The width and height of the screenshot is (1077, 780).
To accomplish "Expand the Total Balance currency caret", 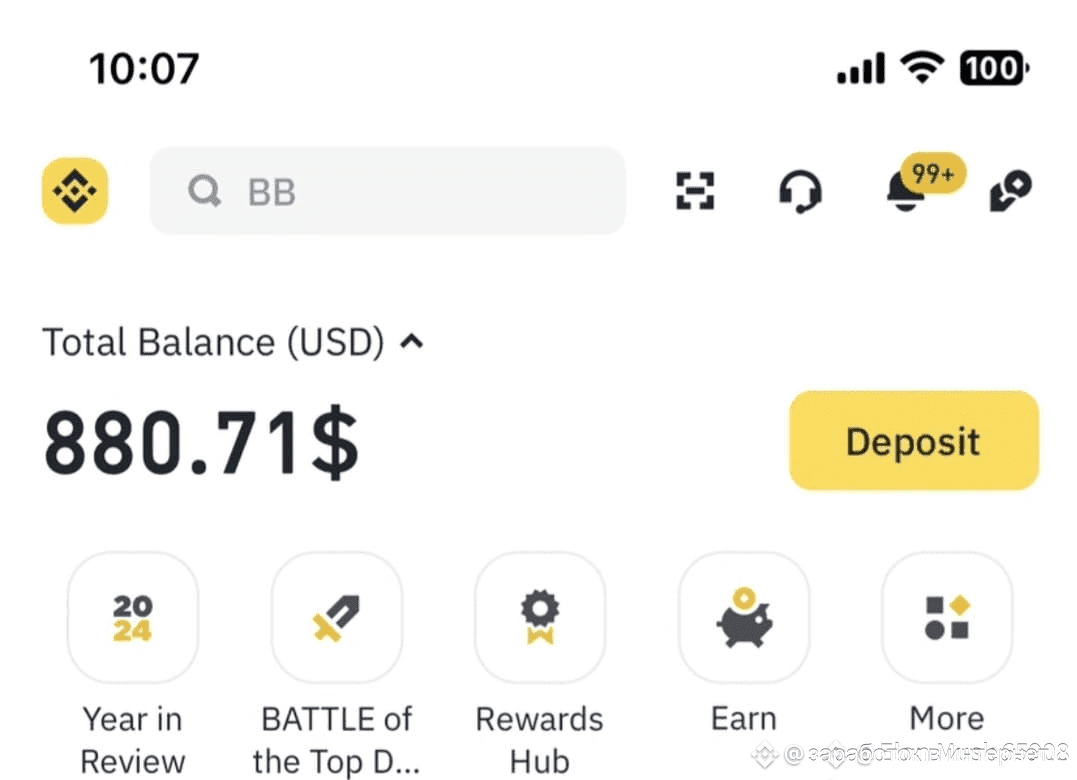I will [x=411, y=342].
